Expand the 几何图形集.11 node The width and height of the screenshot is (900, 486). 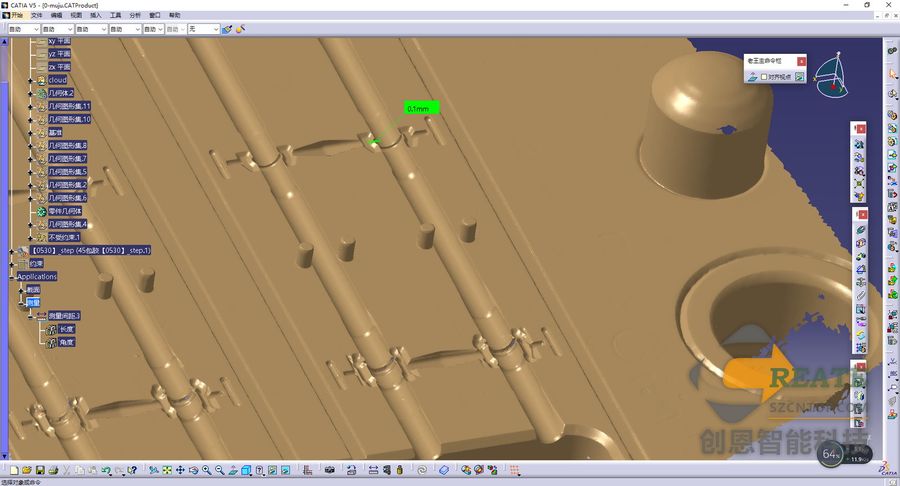coord(30,107)
